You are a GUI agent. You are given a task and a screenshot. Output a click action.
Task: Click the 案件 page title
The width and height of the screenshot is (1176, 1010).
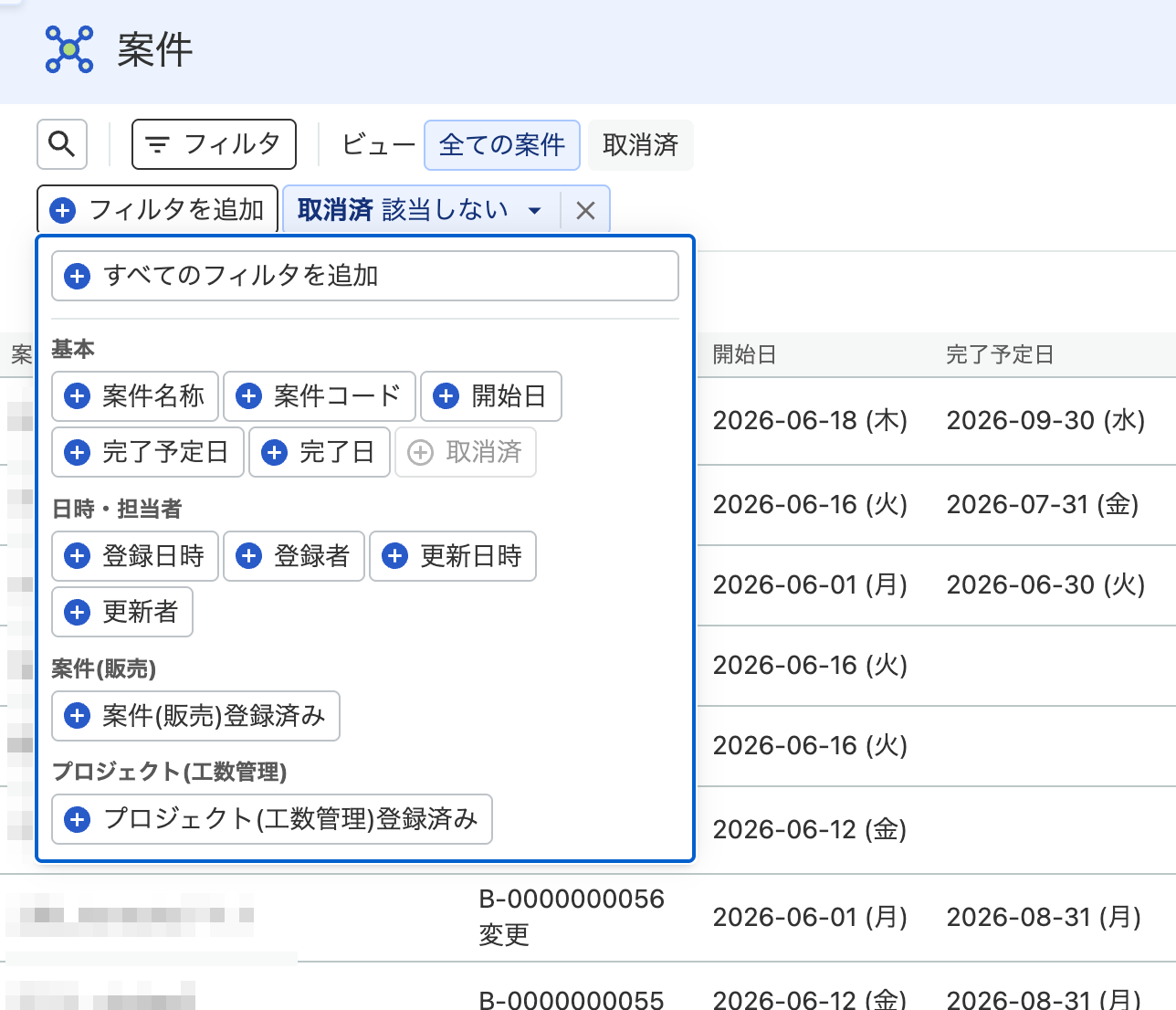point(155,49)
